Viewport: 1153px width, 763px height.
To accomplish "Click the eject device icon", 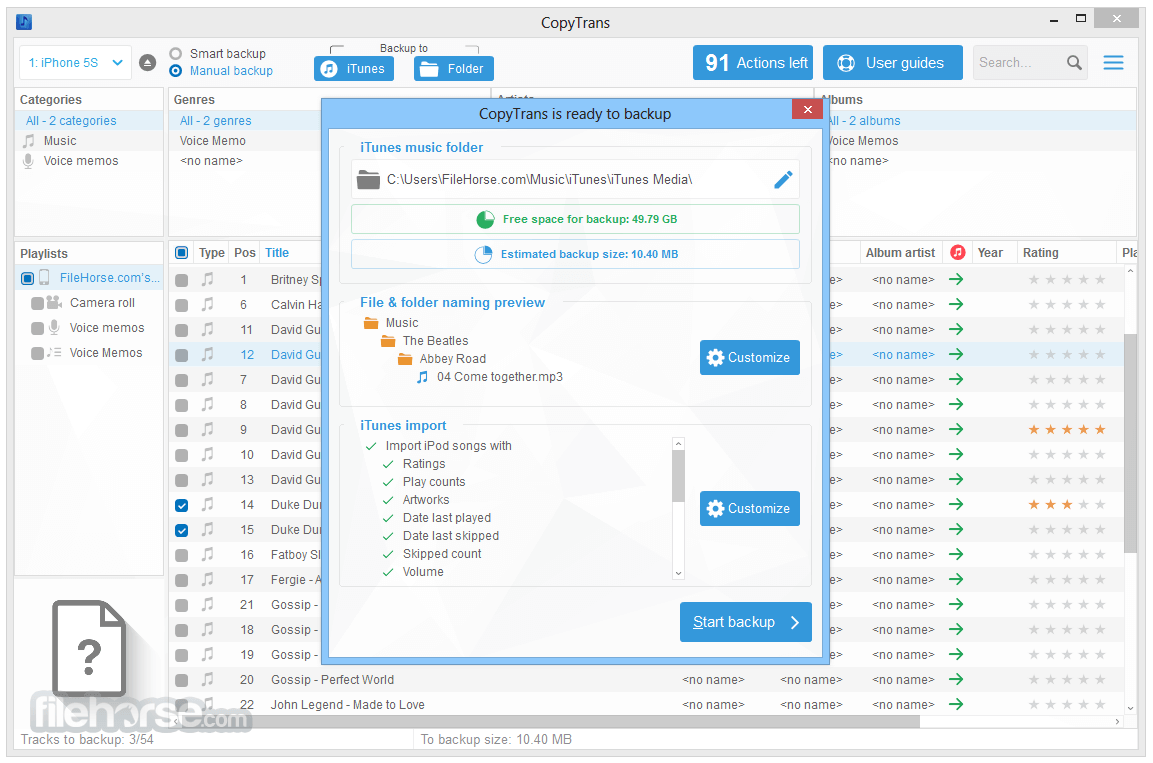I will point(147,63).
